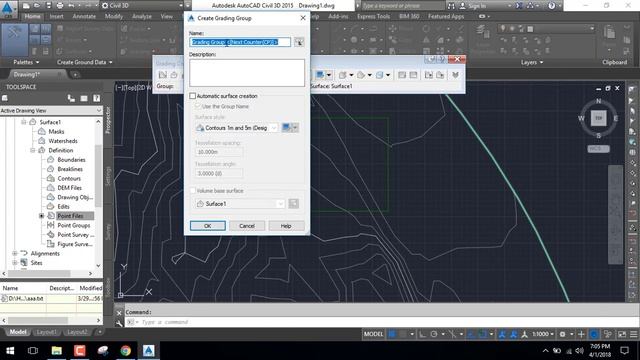Select Boundaries under Definition

coord(71,160)
